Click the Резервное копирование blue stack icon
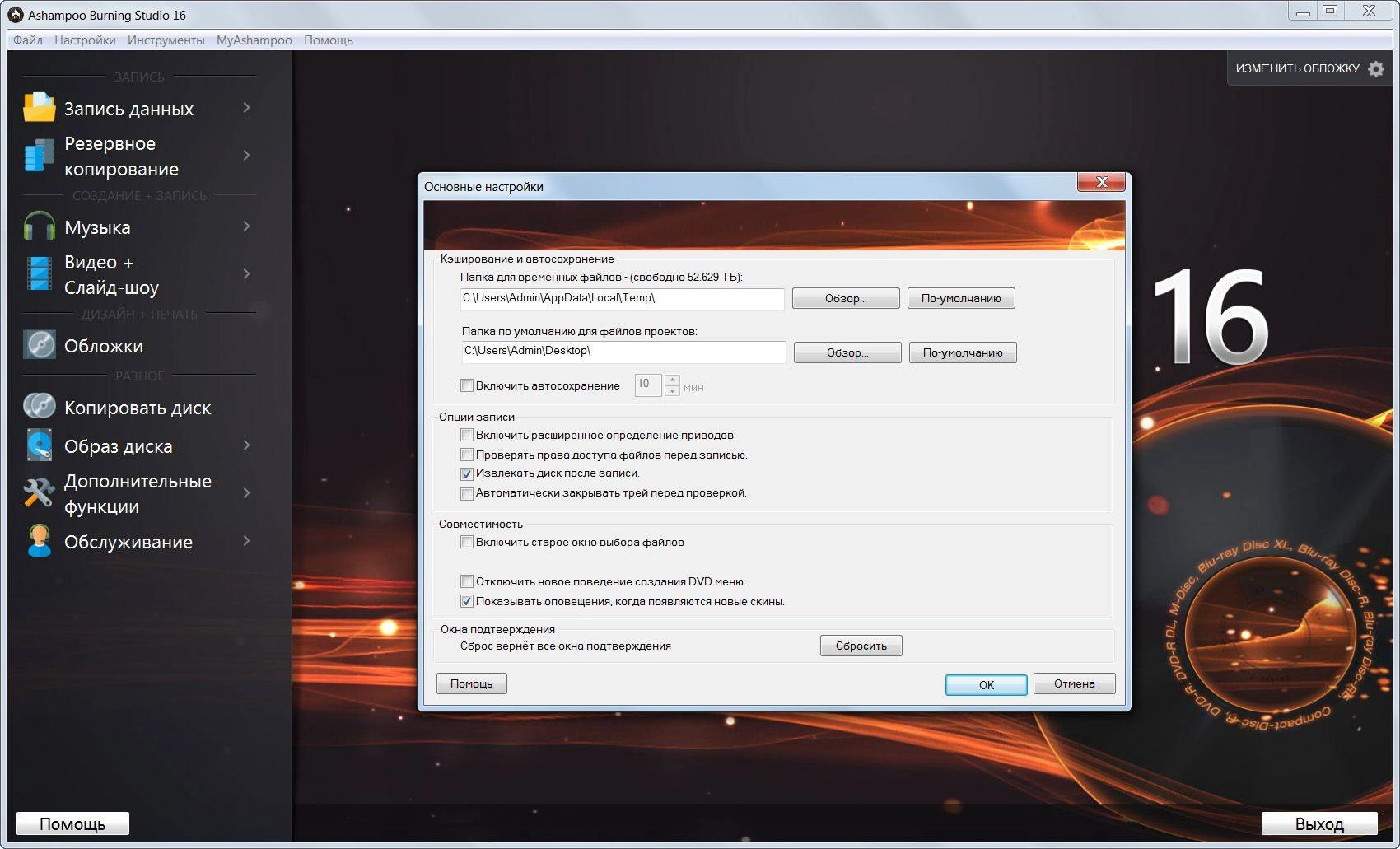Viewport: 1400px width, 849px height. coord(39,156)
